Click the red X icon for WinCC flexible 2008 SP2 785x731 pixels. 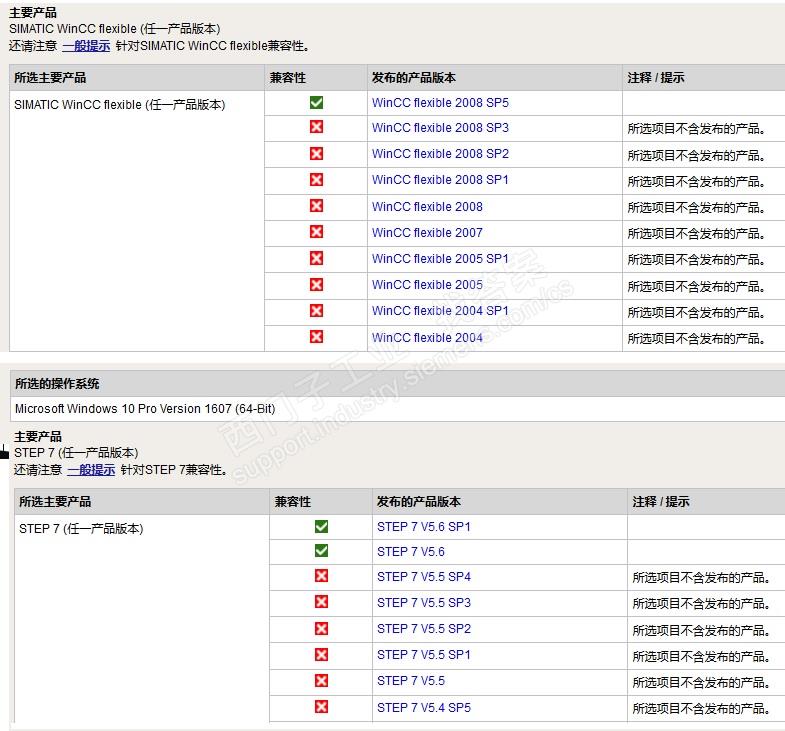[316, 153]
